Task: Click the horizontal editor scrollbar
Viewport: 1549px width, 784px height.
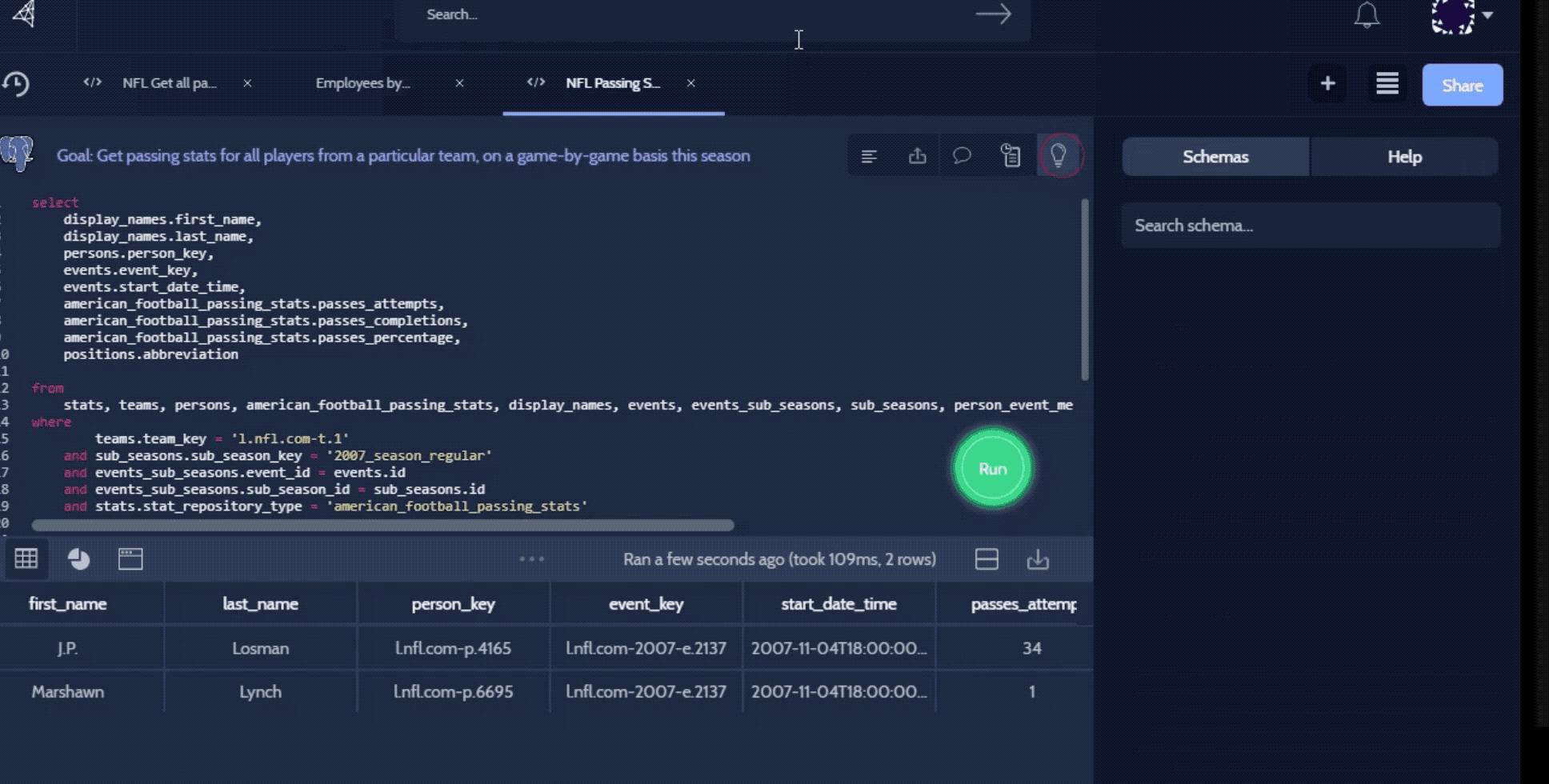Action: point(382,526)
